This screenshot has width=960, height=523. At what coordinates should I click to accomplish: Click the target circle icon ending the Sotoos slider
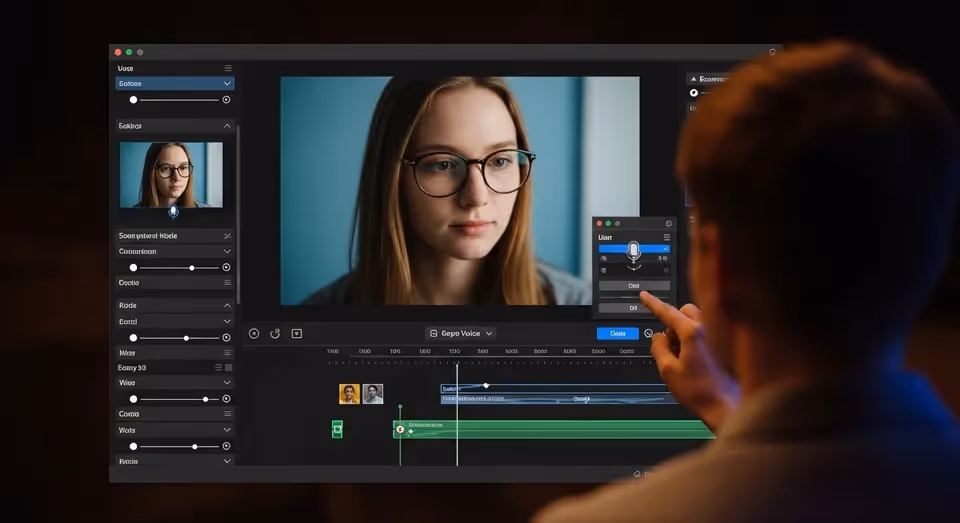tap(226, 100)
